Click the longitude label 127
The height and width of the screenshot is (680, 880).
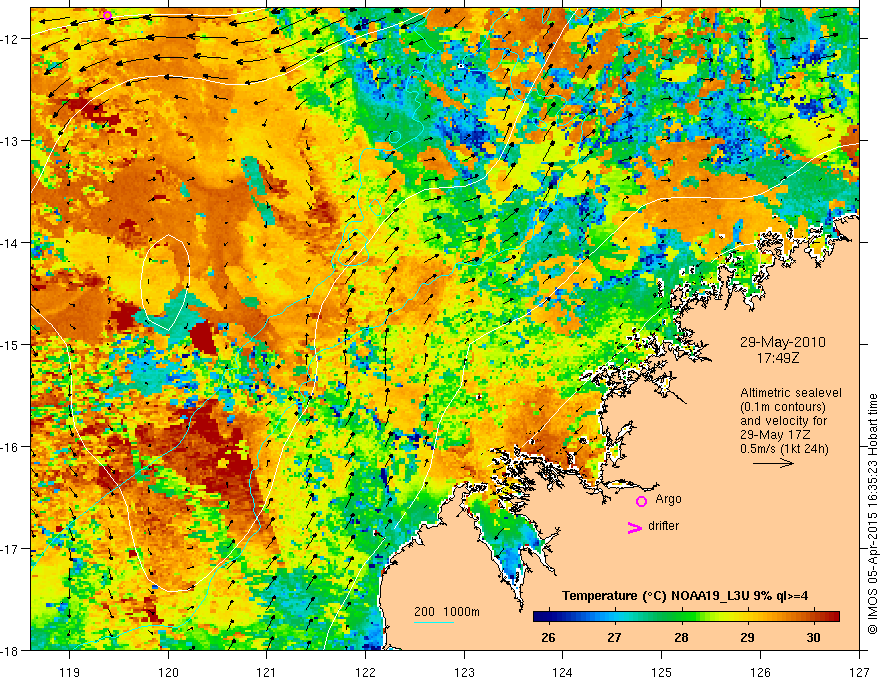[859, 672]
